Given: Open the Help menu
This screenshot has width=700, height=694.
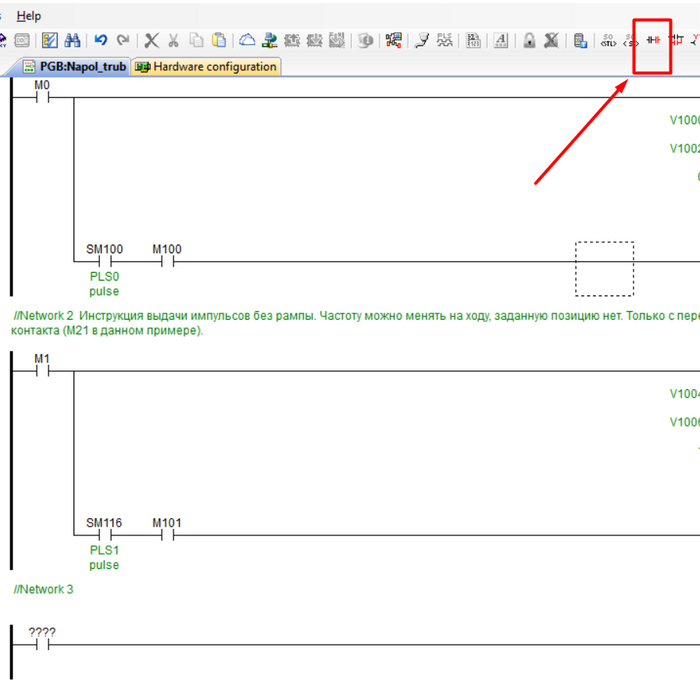Looking at the screenshot, I should 29,16.
